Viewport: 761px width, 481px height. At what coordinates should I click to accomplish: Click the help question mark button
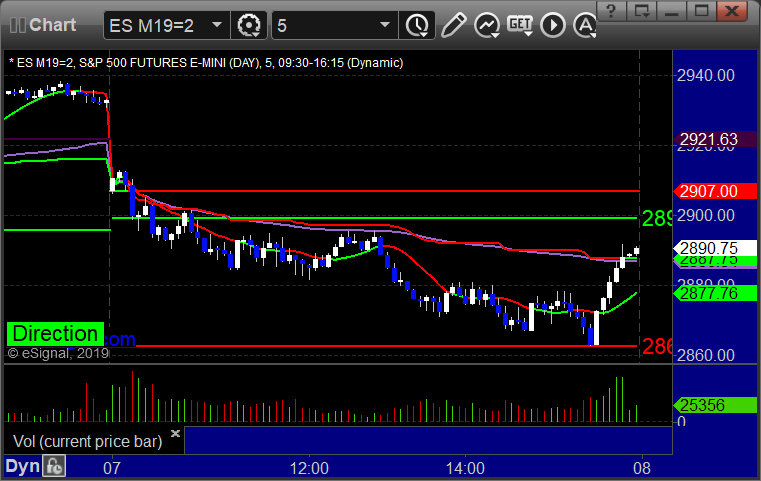point(611,11)
